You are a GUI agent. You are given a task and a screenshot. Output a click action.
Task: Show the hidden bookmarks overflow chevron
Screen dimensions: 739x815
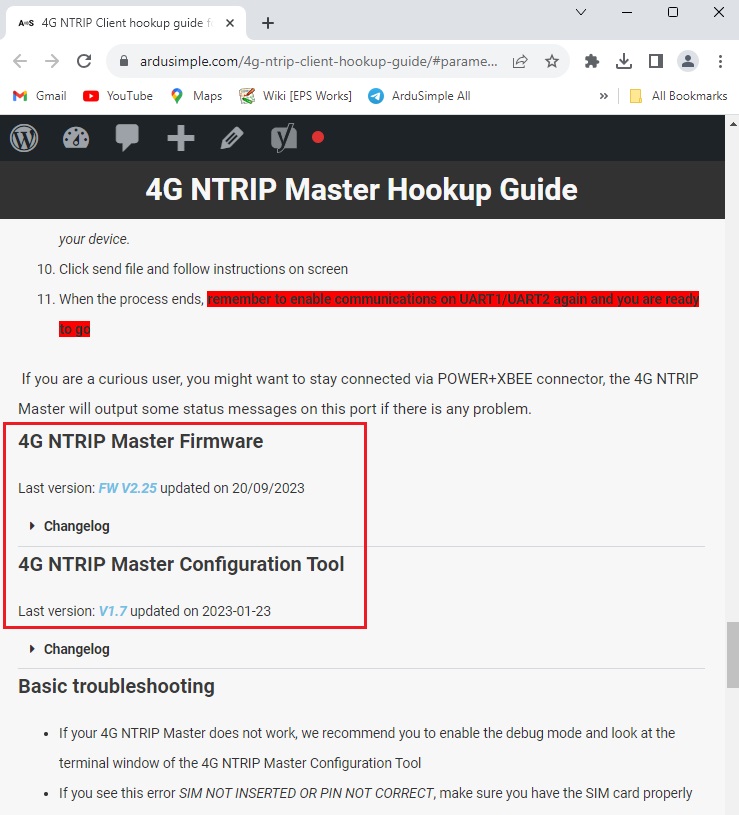(603, 96)
